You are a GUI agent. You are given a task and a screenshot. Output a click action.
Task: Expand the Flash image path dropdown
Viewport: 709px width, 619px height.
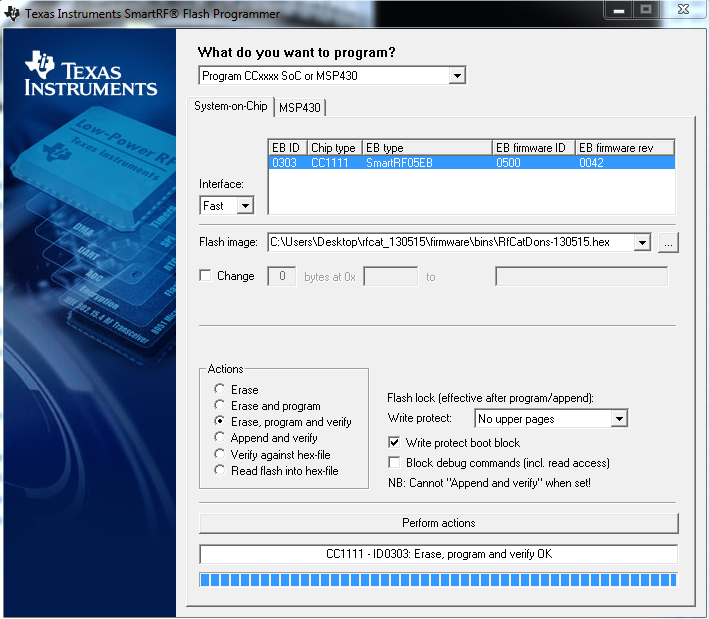point(641,242)
